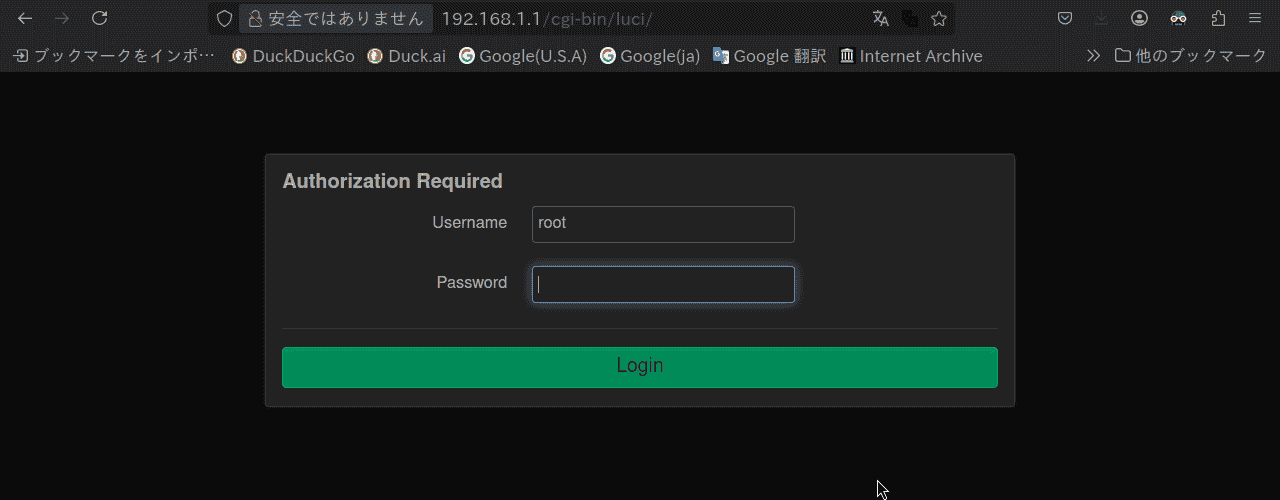
Task: Open the 他のブックマーク folder
Action: [1190, 56]
